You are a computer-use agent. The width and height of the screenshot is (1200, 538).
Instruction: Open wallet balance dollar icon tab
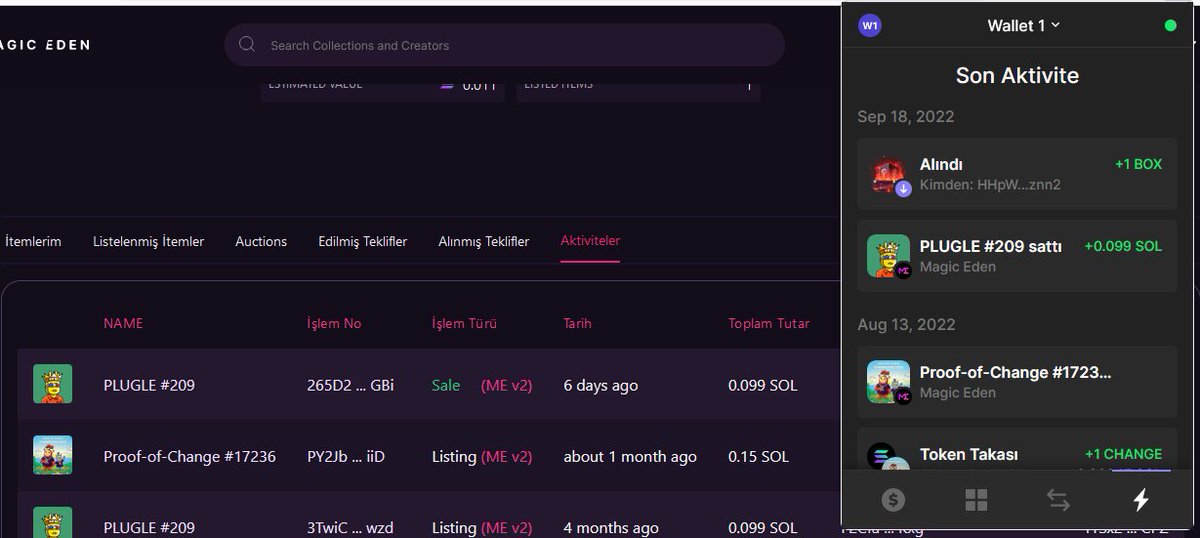pyautogui.click(x=893, y=500)
